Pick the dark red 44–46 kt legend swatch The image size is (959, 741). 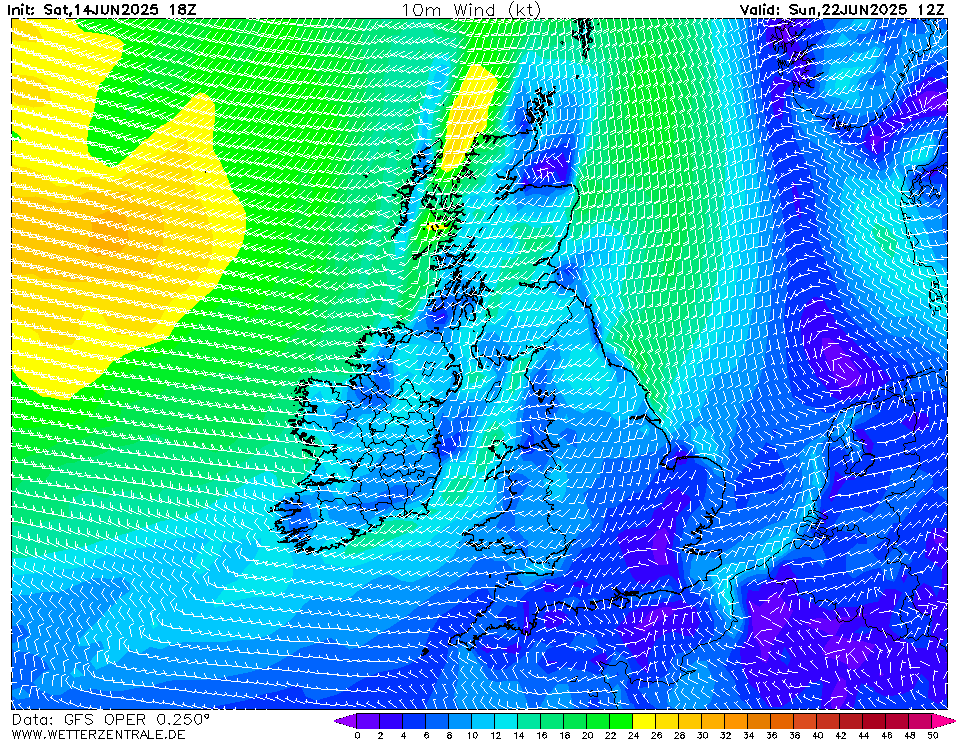(875, 721)
